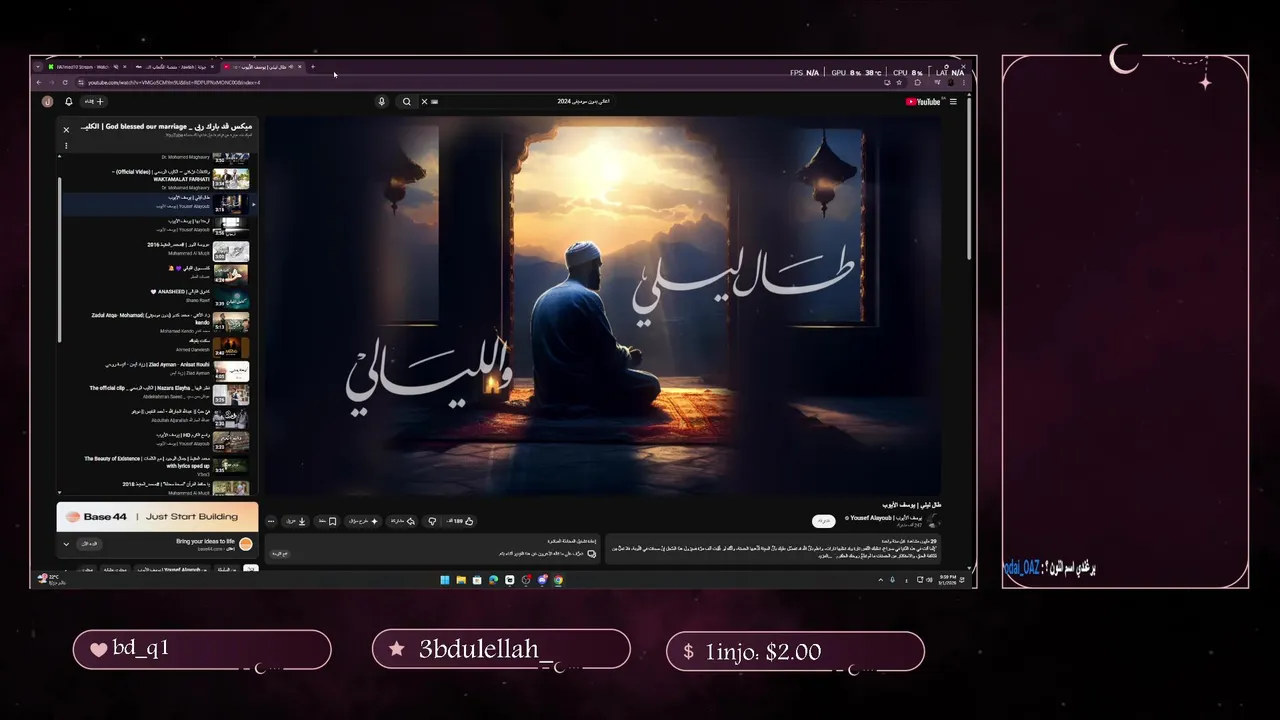Clear the search box with X
Screen dimensions: 1280x720
pos(424,101)
